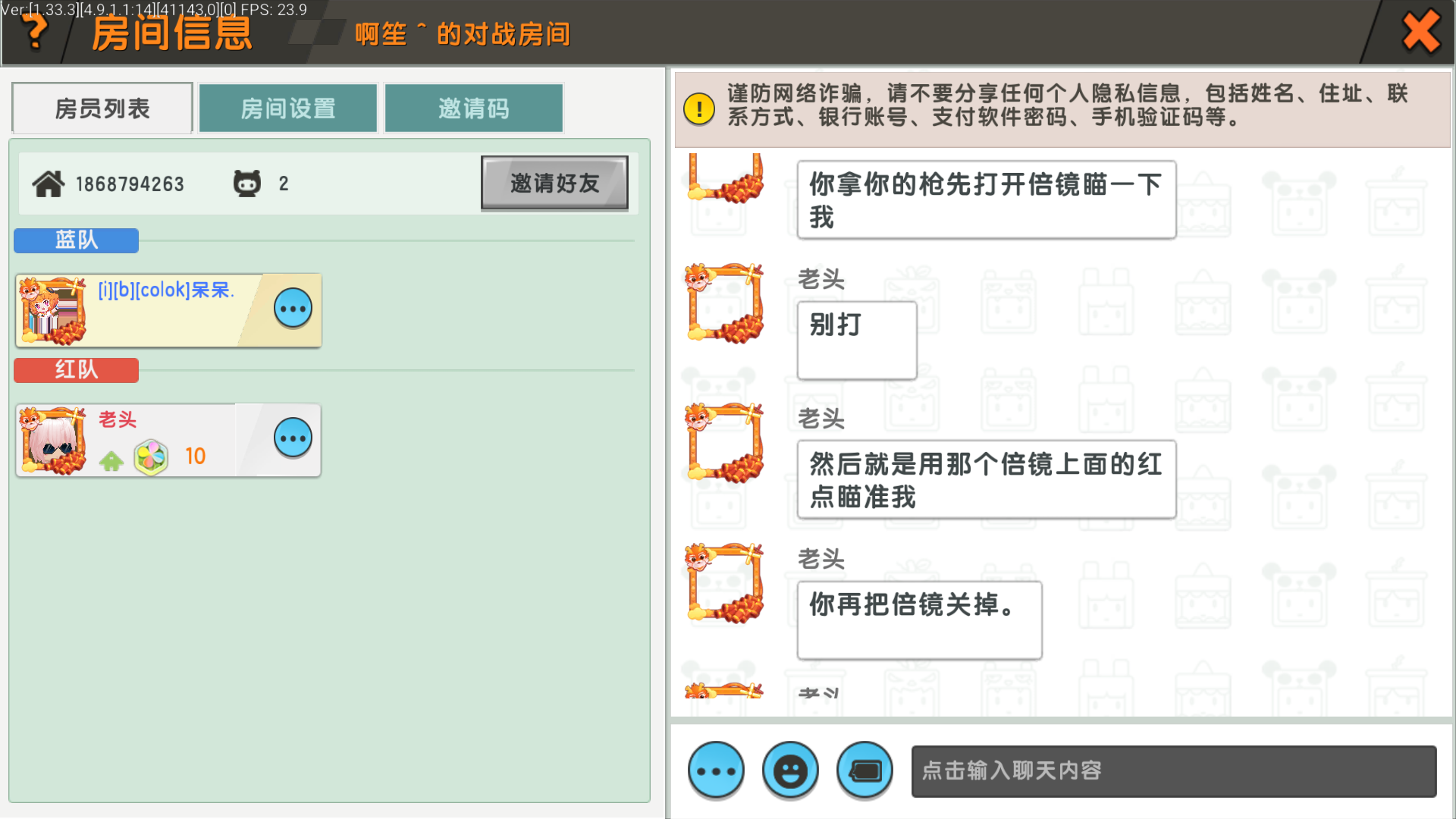Open the options menu for blue team player 呆呆
The height and width of the screenshot is (819, 1456).
[293, 309]
